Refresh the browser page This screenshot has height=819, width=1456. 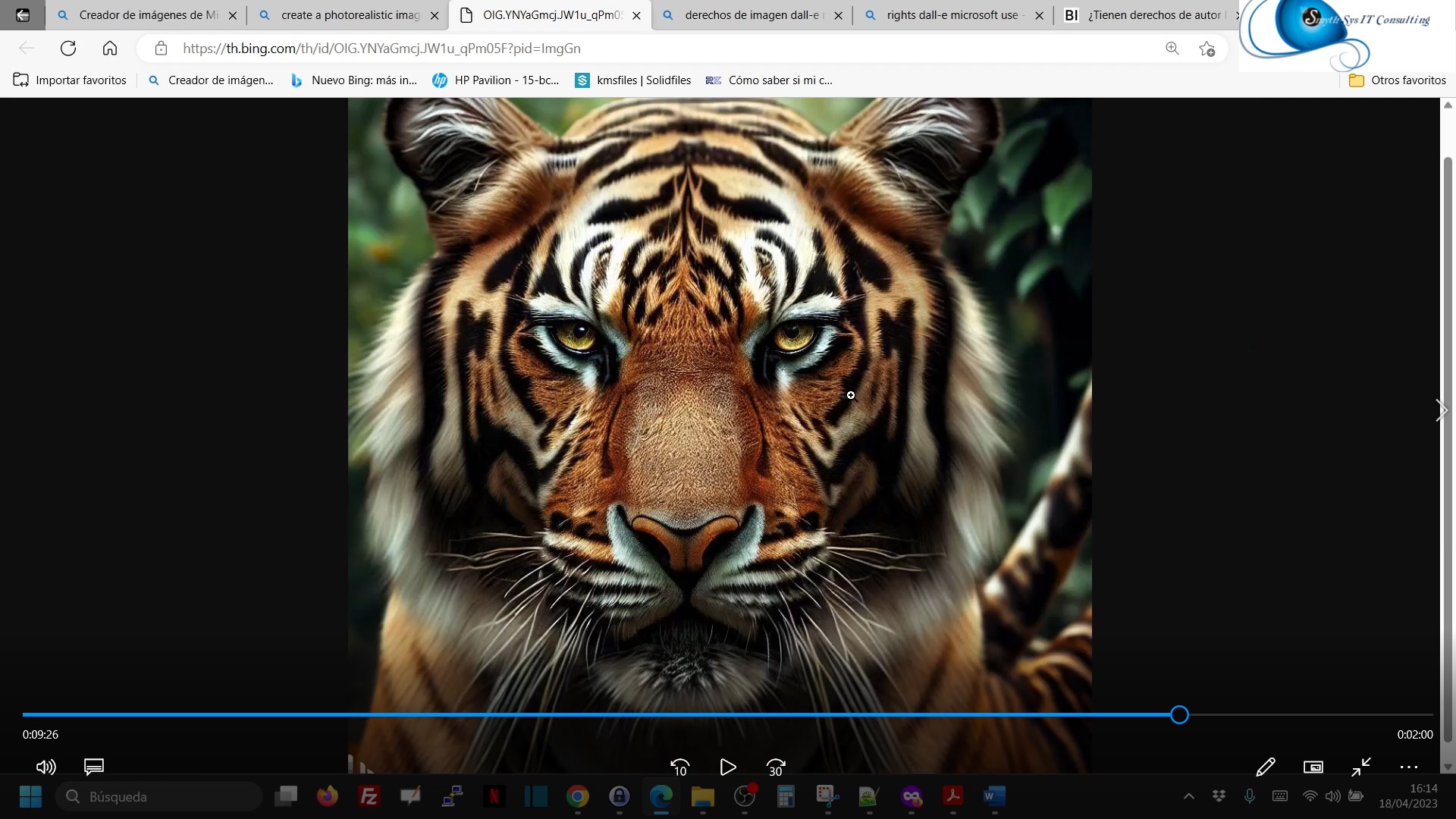coord(68,49)
